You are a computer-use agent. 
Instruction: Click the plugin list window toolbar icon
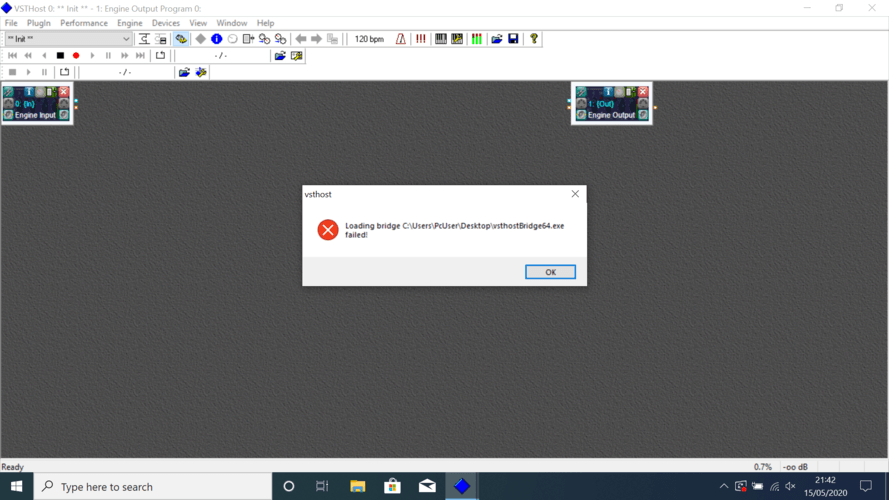tap(161, 39)
